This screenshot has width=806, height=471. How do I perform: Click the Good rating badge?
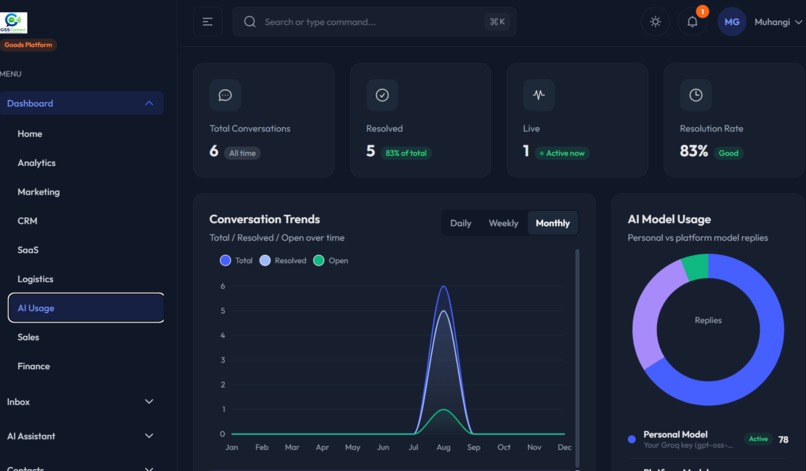tap(728, 153)
